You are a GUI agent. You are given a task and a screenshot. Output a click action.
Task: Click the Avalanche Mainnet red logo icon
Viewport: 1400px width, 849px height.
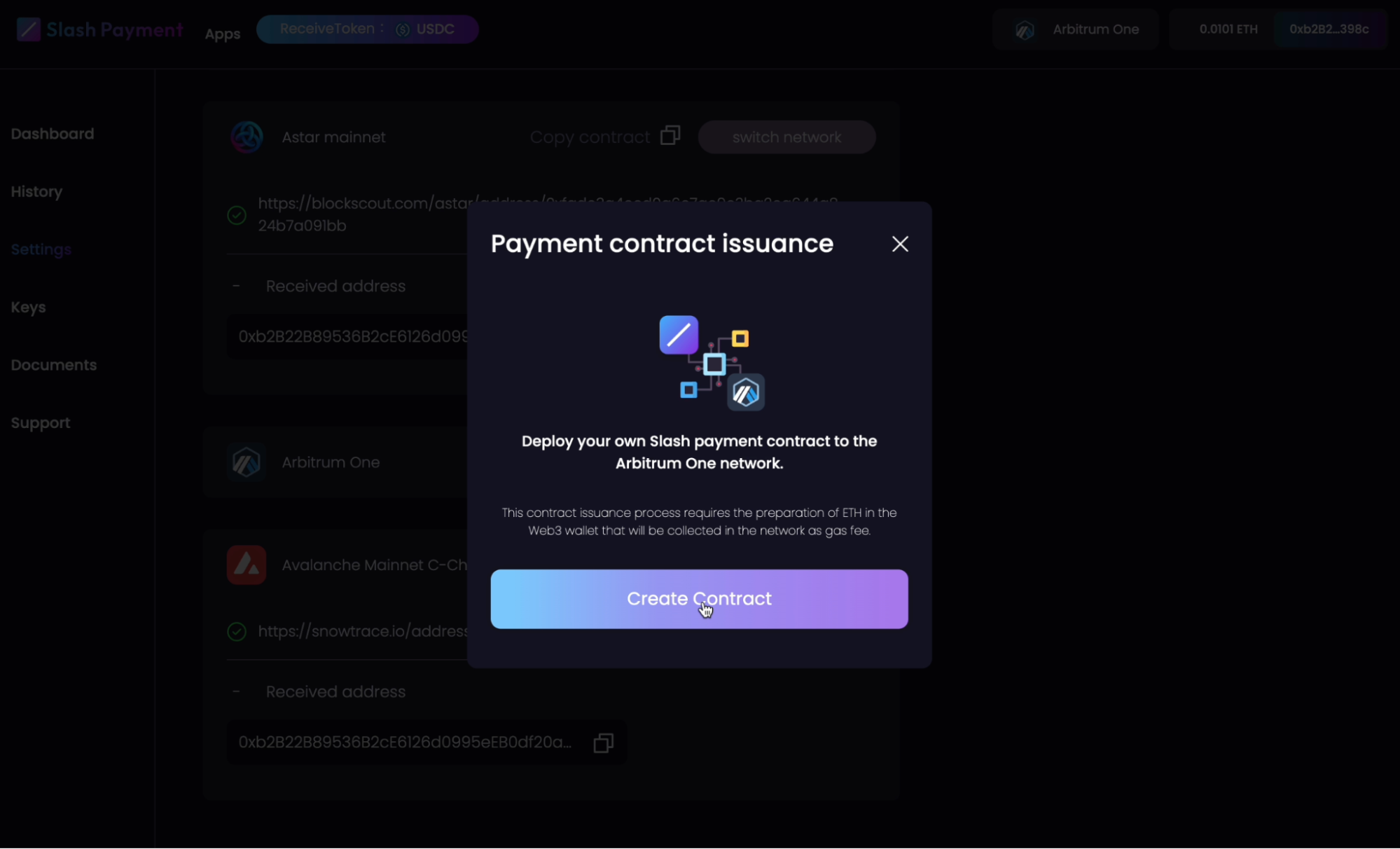247,565
